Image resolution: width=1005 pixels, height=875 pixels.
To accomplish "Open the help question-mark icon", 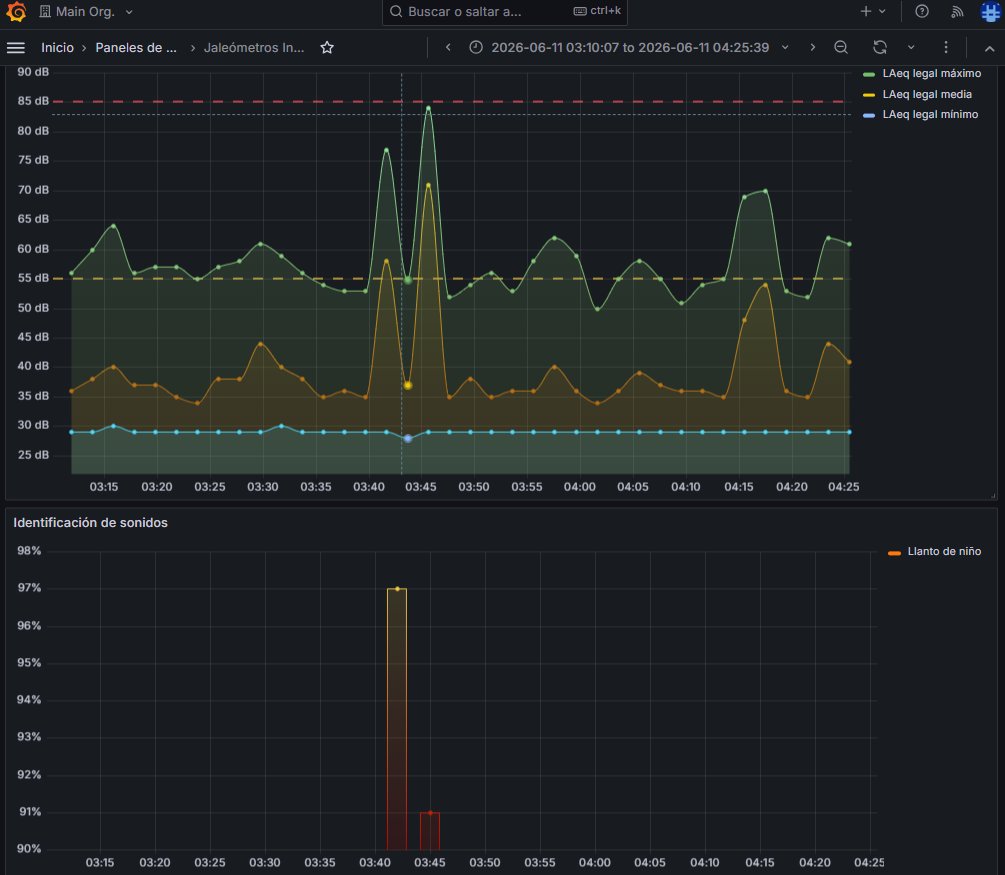I will [x=922, y=11].
